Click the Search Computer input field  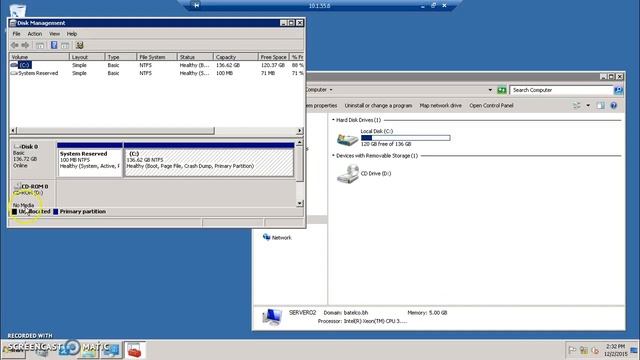[562, 90]
